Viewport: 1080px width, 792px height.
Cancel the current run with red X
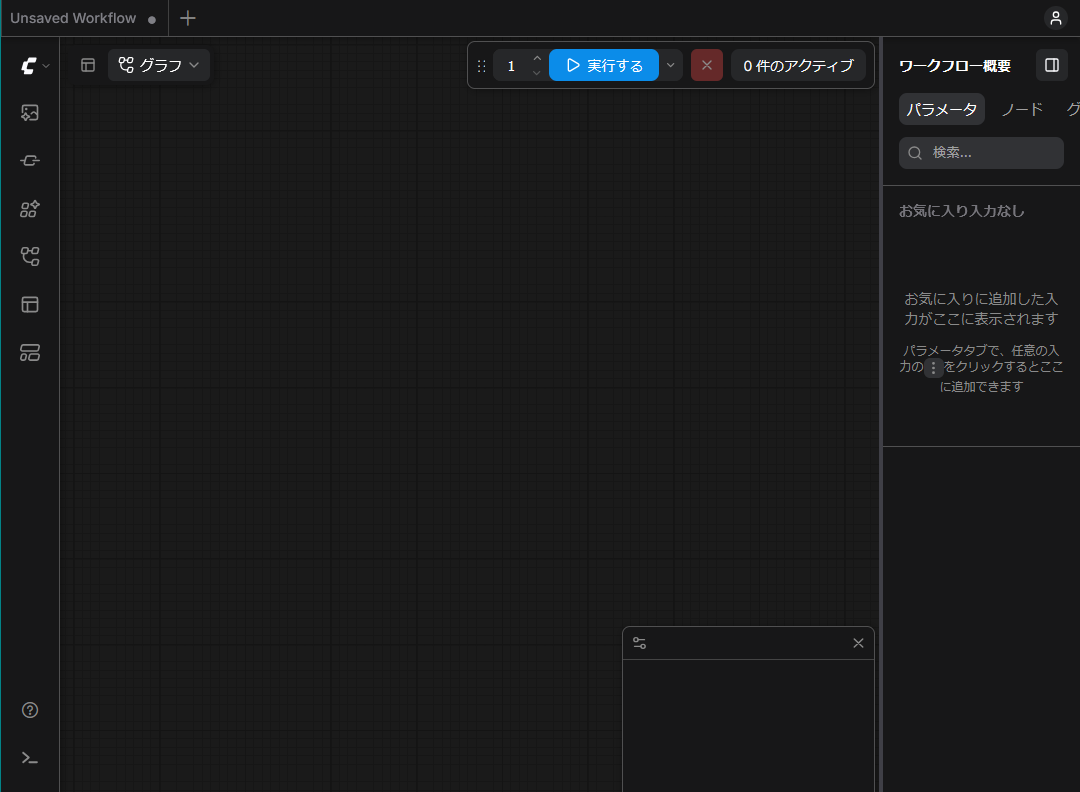(x=707, y=65)
